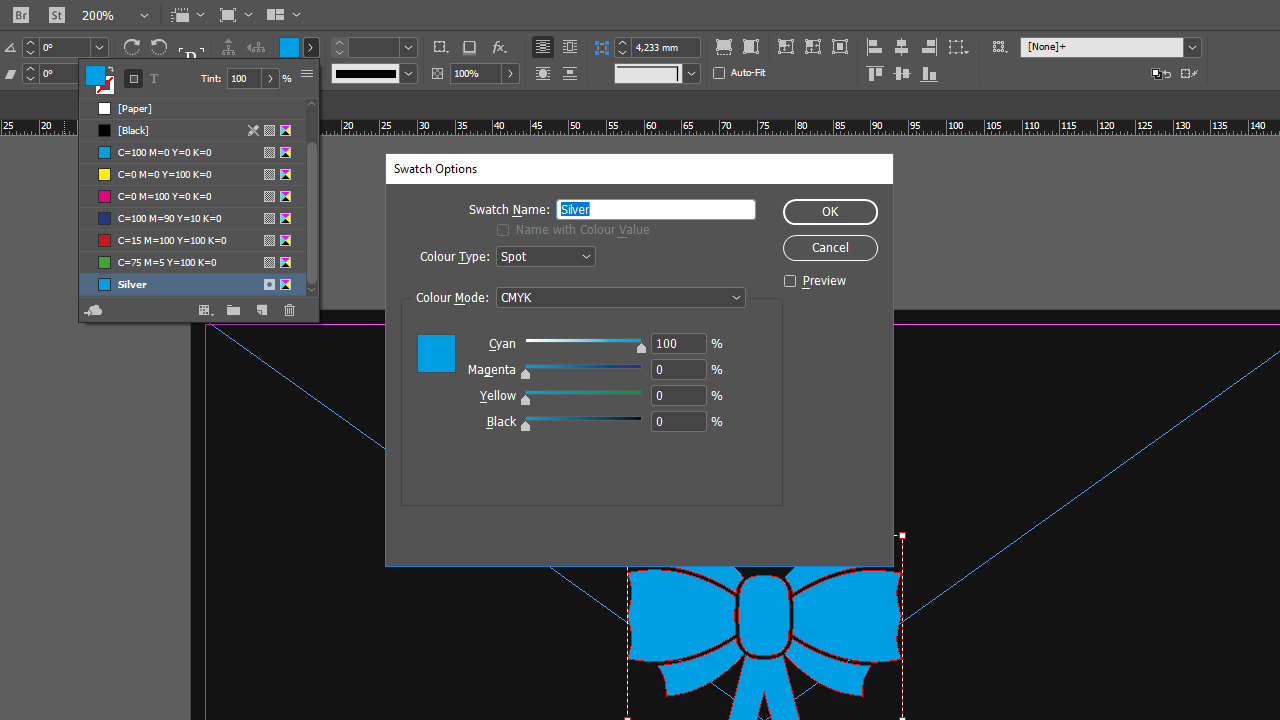Click the Adobe Stock St icon
Screen dimensions: 1280x720
point(57,15)
